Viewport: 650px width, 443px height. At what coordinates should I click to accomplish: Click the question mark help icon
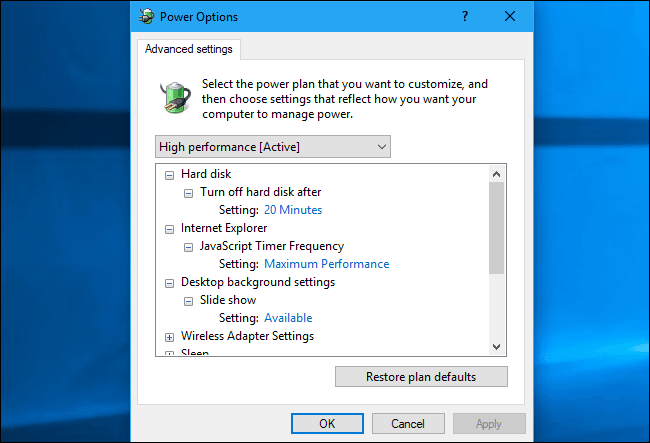465,16
